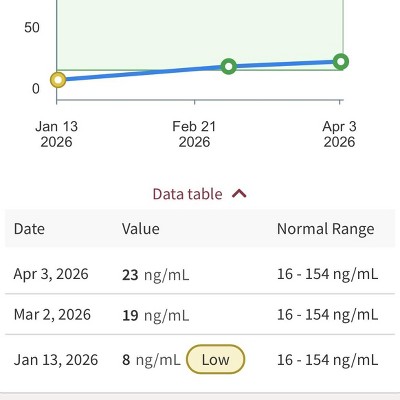The image size is (400, 400).
Task: Click the Date column header
Action: pos(29,229)
